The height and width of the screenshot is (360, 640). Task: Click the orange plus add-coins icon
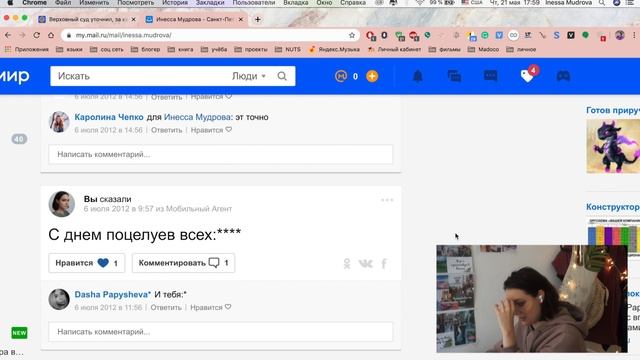(372, 76)
